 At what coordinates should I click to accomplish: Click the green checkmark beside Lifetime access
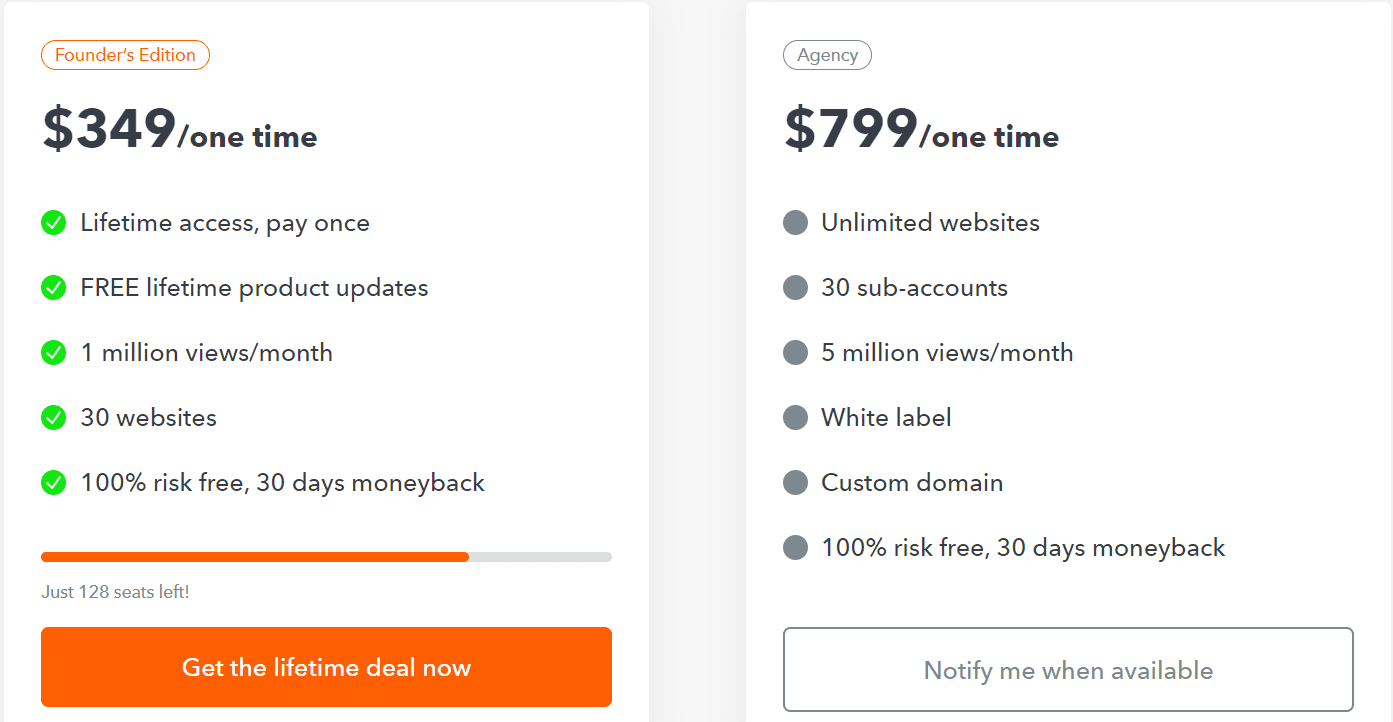click(53, 222)
